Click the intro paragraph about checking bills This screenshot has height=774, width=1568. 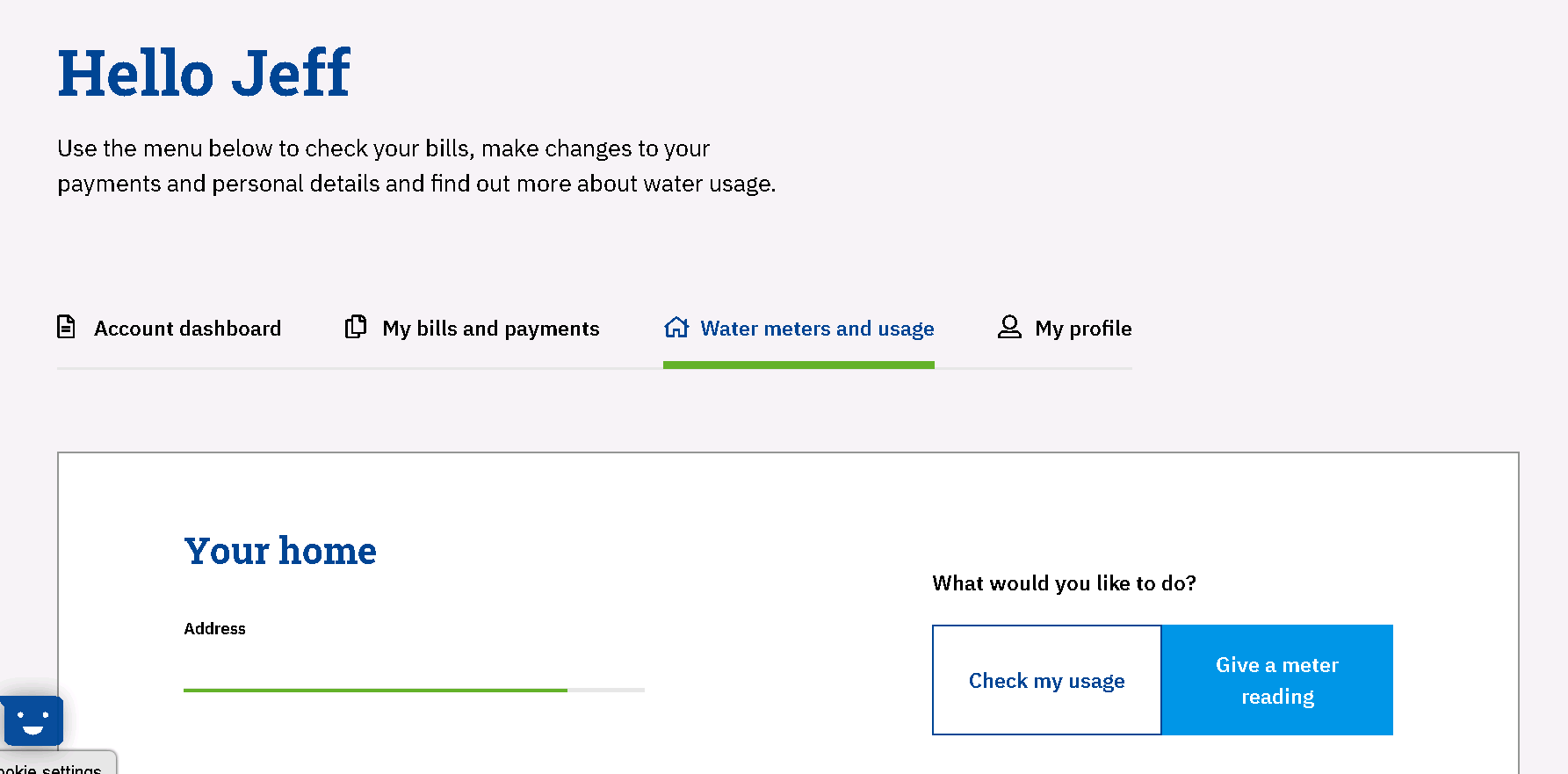[416, 166]
